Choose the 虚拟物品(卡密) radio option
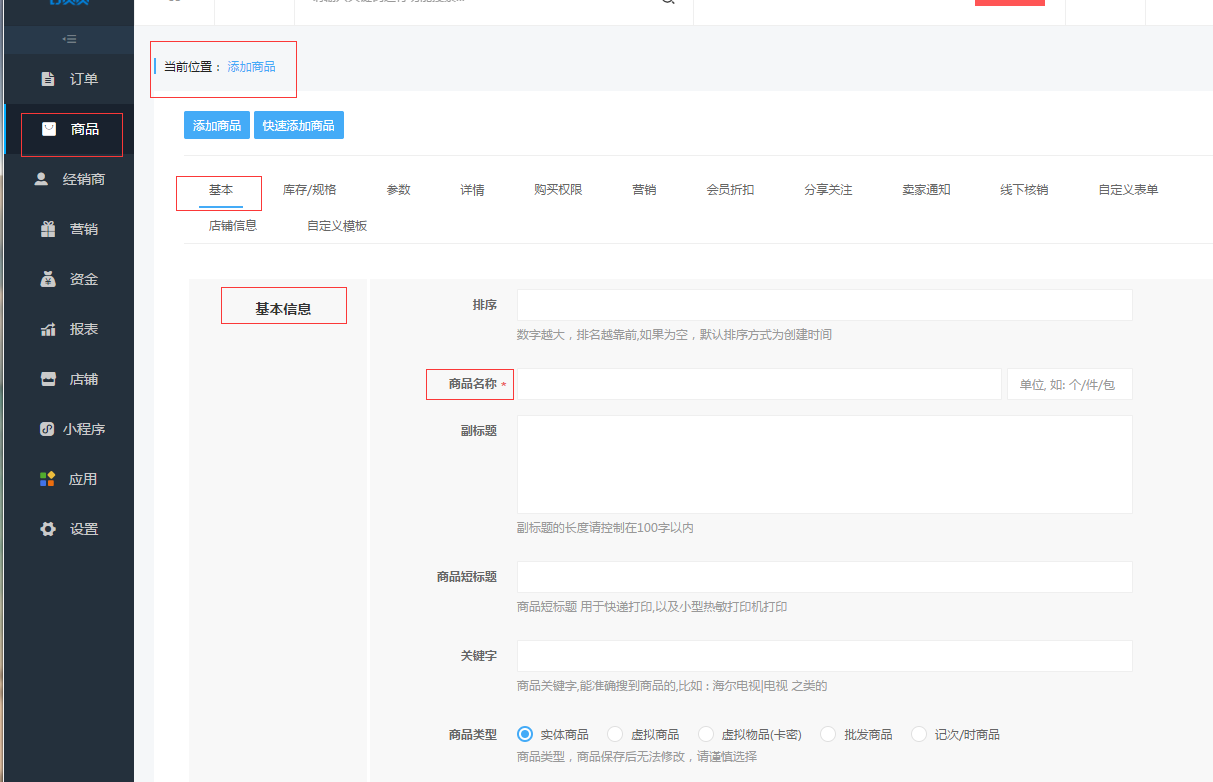1213x782 pixels. (x=706, y=734)
